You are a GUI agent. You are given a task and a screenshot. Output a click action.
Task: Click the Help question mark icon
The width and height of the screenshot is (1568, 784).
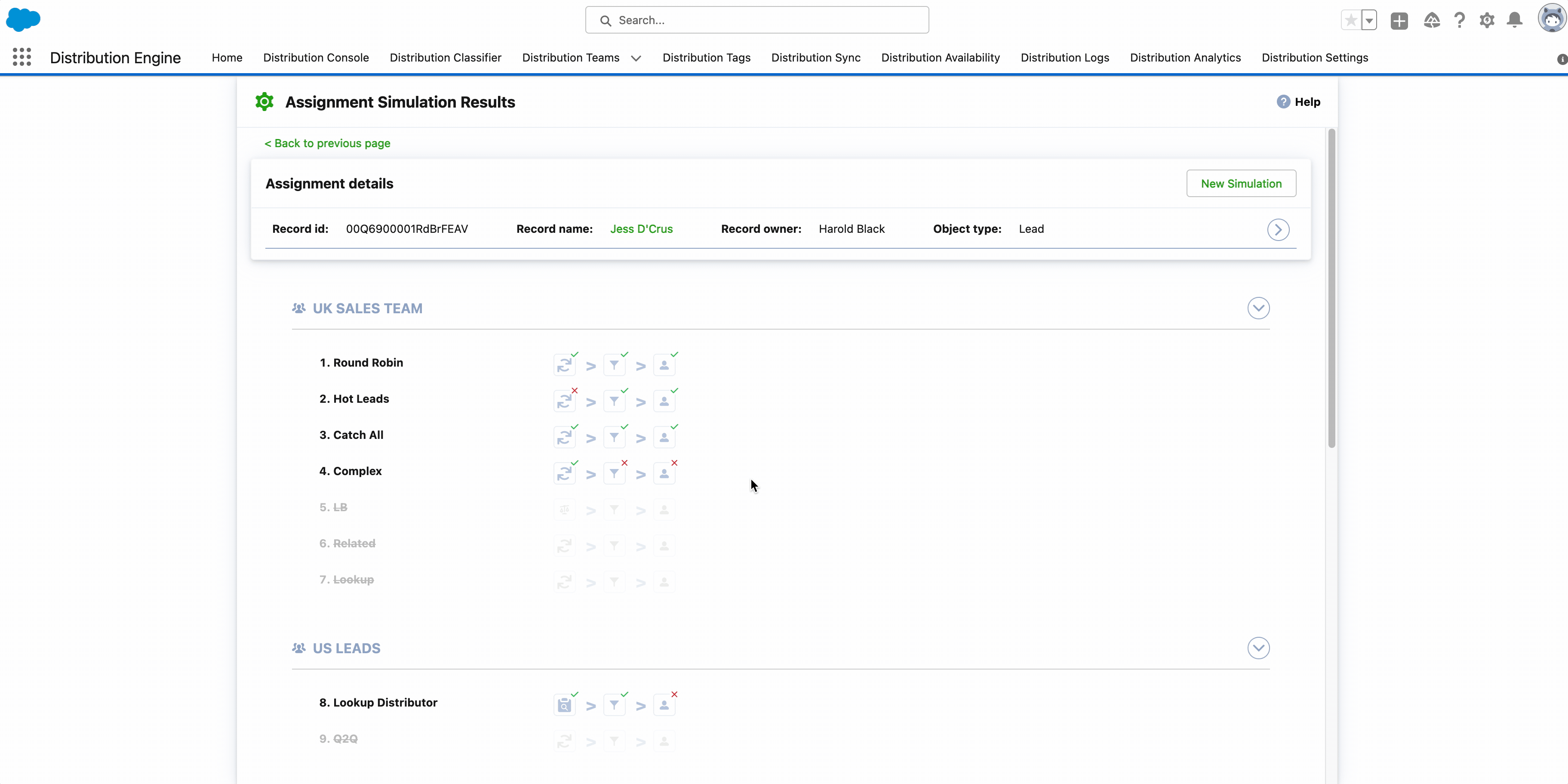(1283, 102)
